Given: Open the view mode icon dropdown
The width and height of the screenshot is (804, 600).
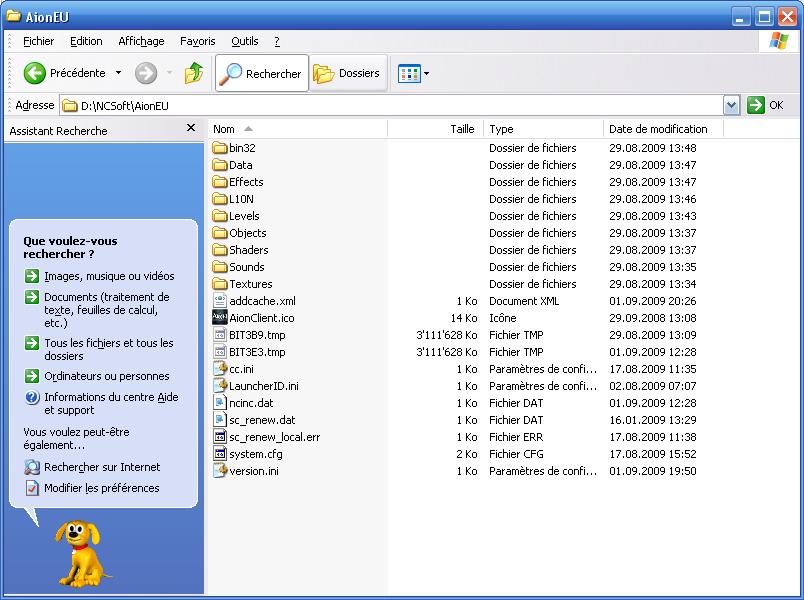Looking at the screenshot, I should pos(413,74).
